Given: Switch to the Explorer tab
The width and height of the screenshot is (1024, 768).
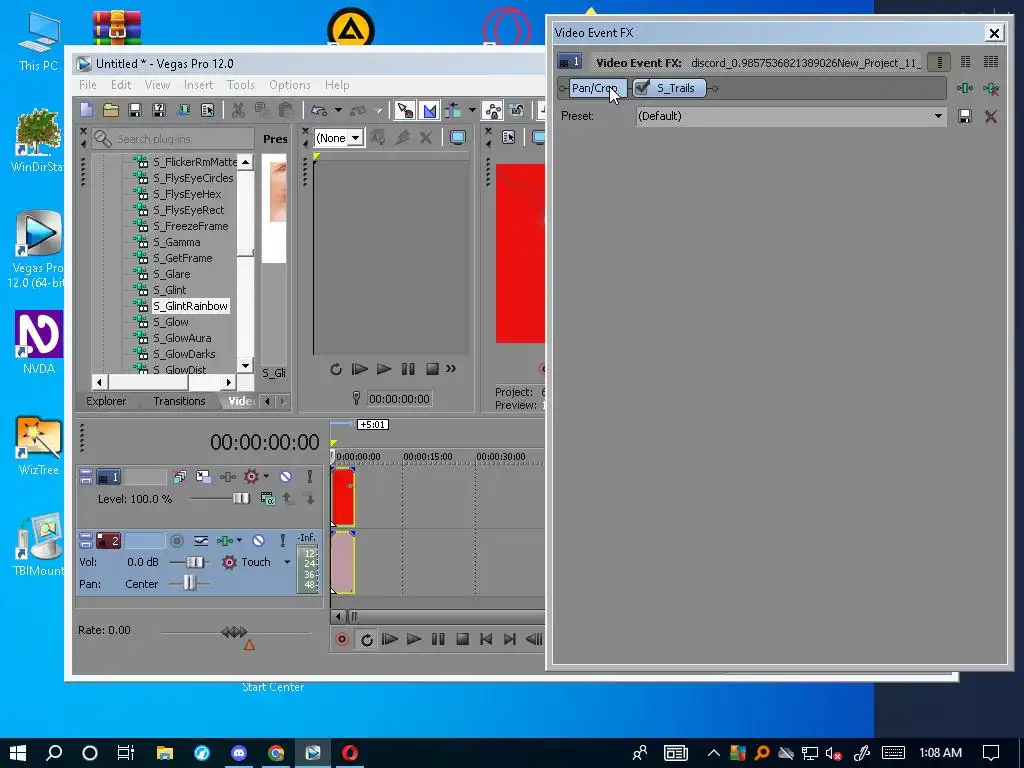Looking at the screenshot, I should pyautogui.click(x=106, y=401).
